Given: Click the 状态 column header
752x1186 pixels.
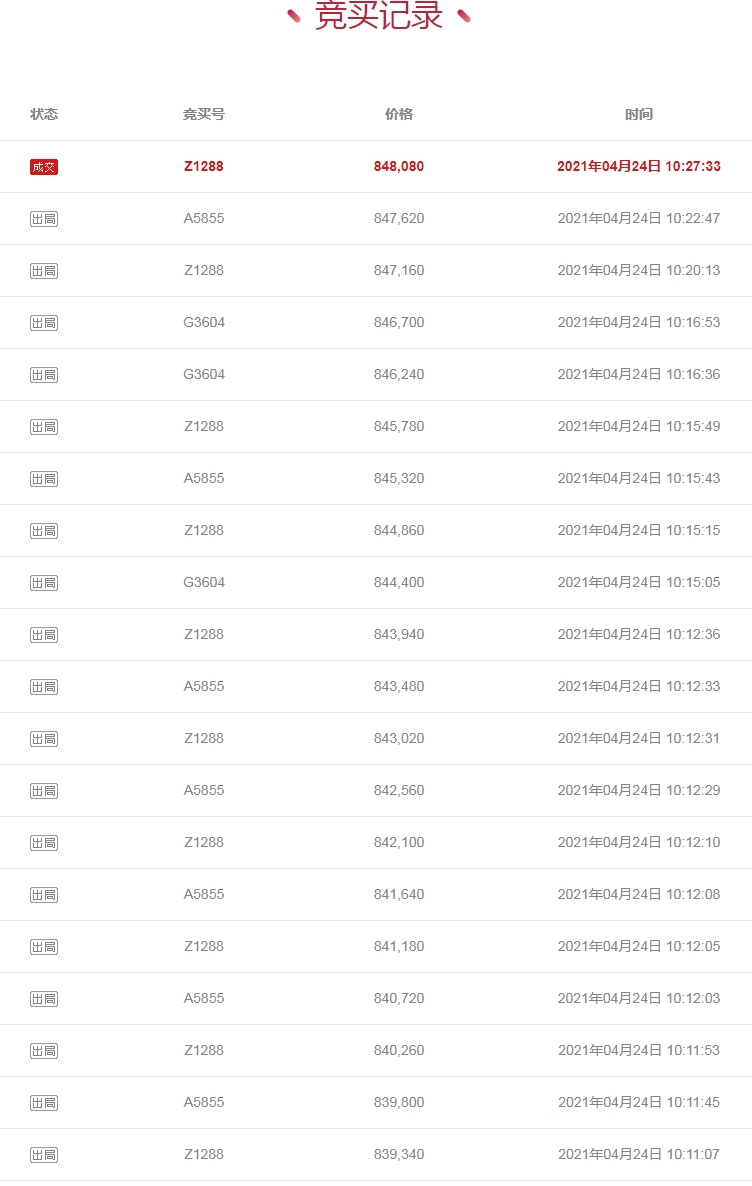Looking at the screenshot, I should coord(44,114).
